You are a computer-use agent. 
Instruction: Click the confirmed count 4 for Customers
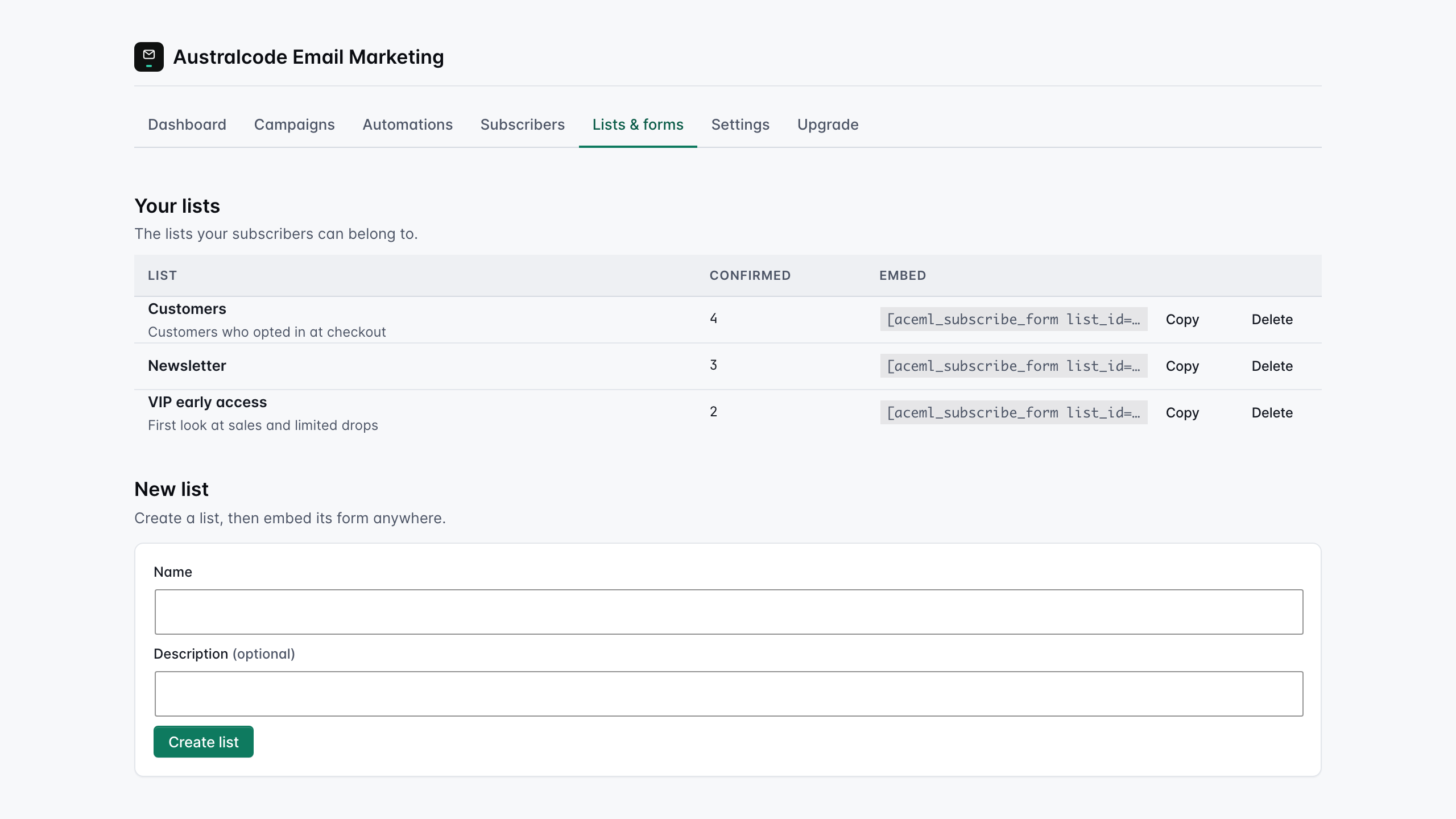pos(713,318)
